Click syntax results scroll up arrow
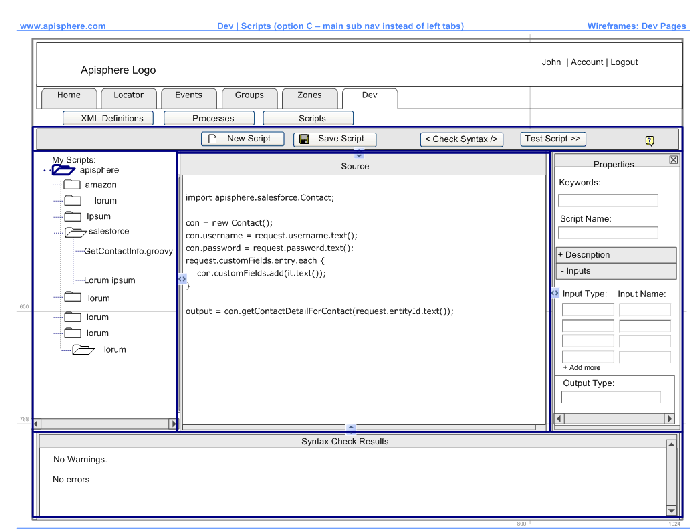690x529 pixels. pyautogui.click(x=671, y=445)
